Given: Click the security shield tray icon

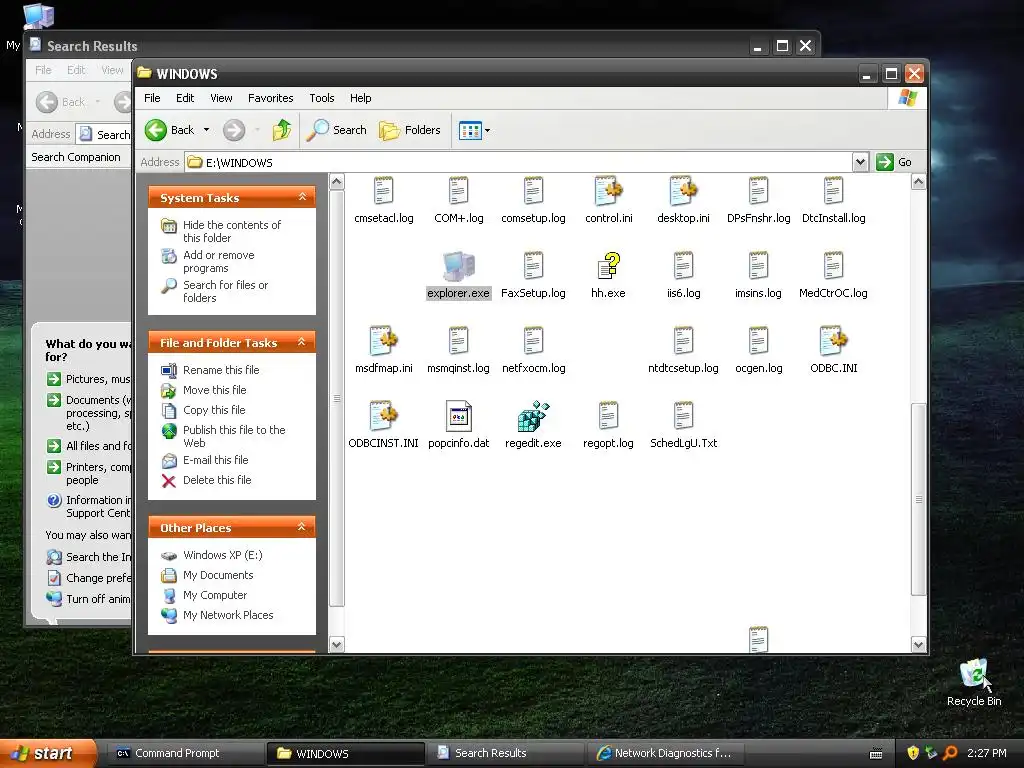Looking at the screenshot, I should point(913,753).
